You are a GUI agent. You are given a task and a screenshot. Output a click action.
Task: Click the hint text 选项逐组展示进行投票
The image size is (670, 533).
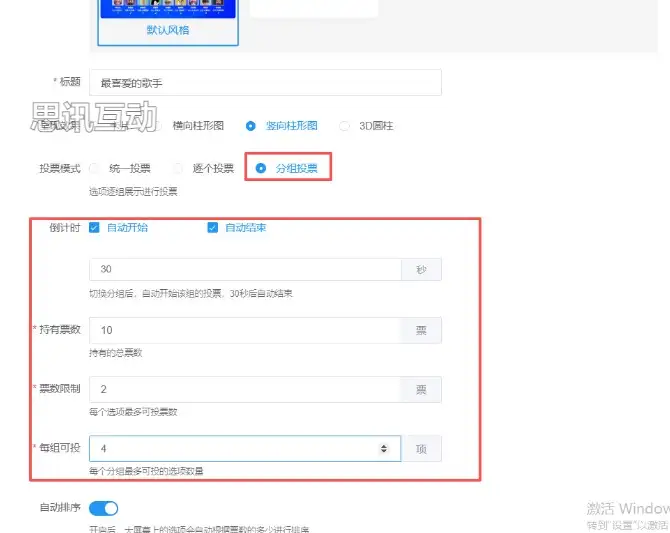(x=133, y=191)
